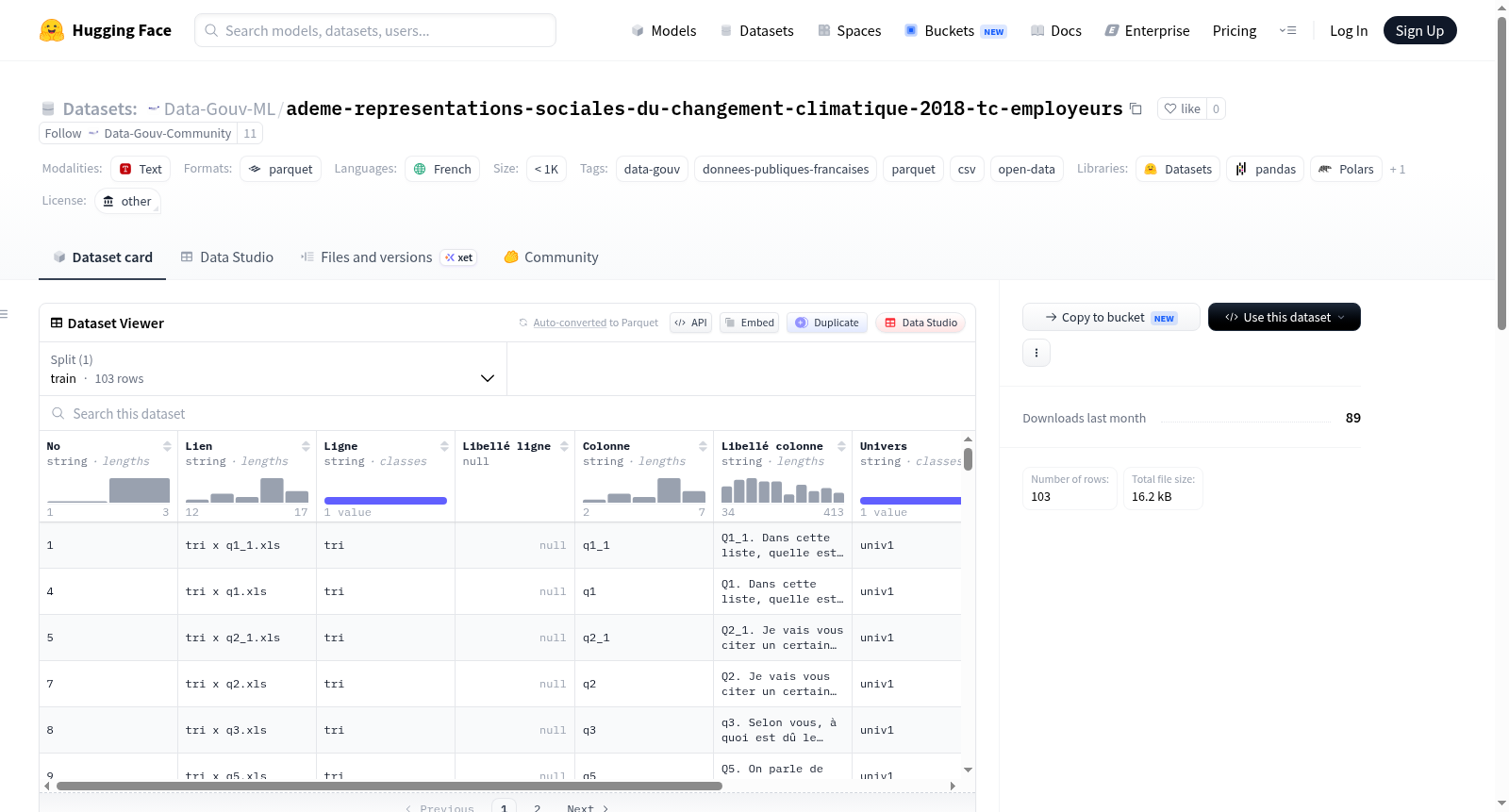Image resolution: width=1509 pixels, height=812 pixels.
Task: Choose the pandas library tag
Action: (1266, 169)
